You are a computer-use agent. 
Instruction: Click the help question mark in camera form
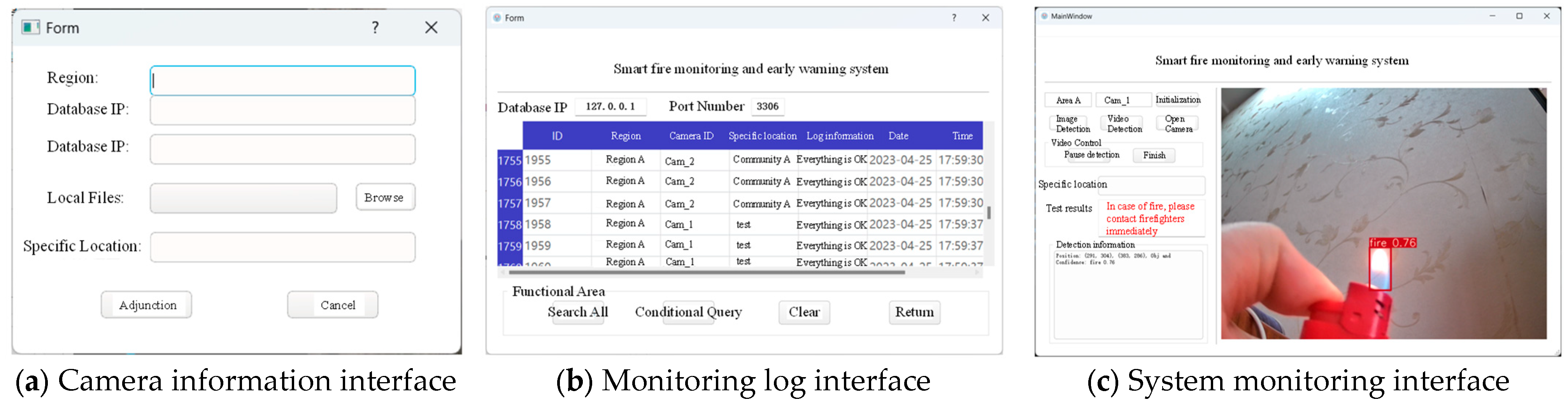(375, 27)
